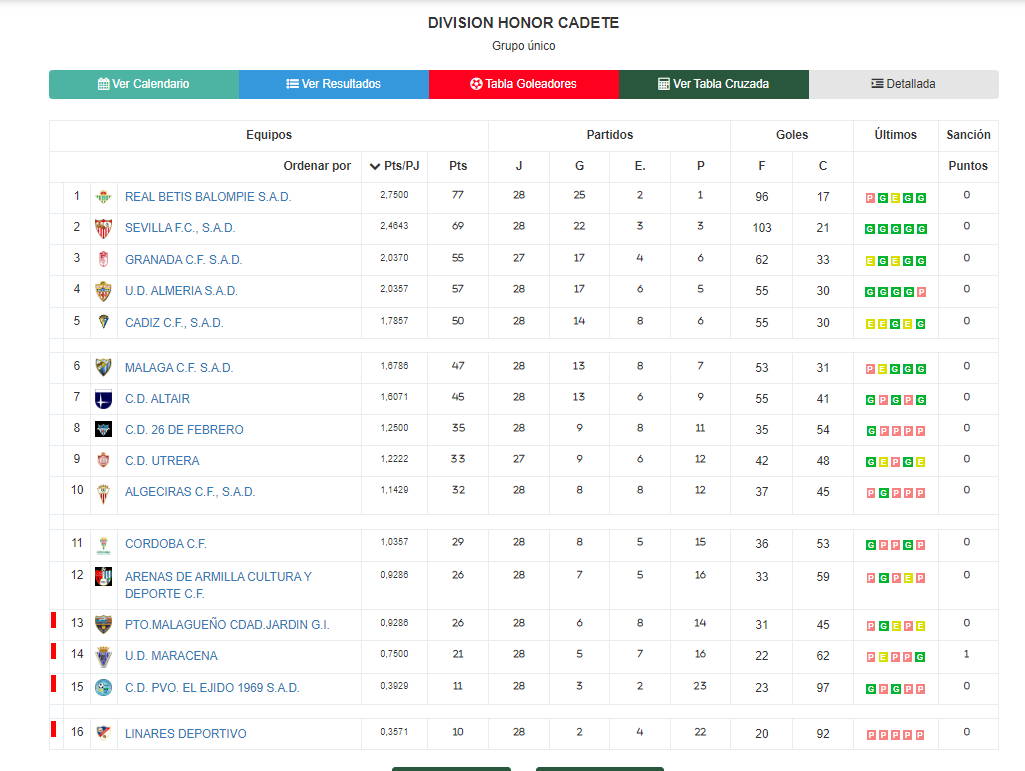The width and height of the screenshot is (1025, 771).
Task: Click the Real Betis Balompie crest icon
Action: (103, 196)
